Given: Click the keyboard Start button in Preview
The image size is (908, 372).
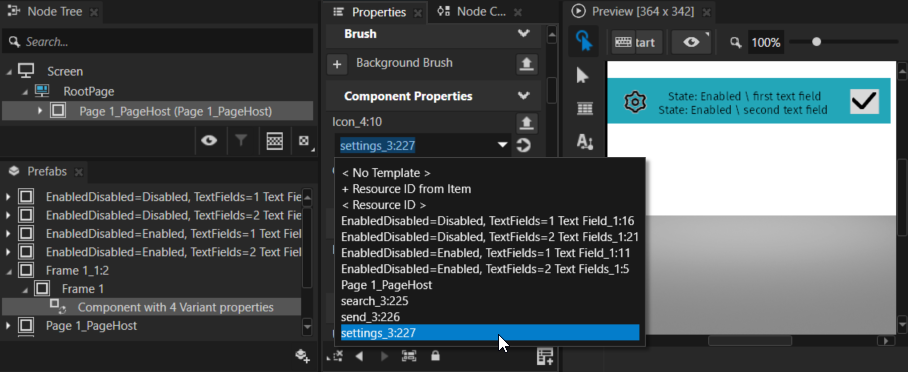Looking at the screenshot, I should point(636,42).
